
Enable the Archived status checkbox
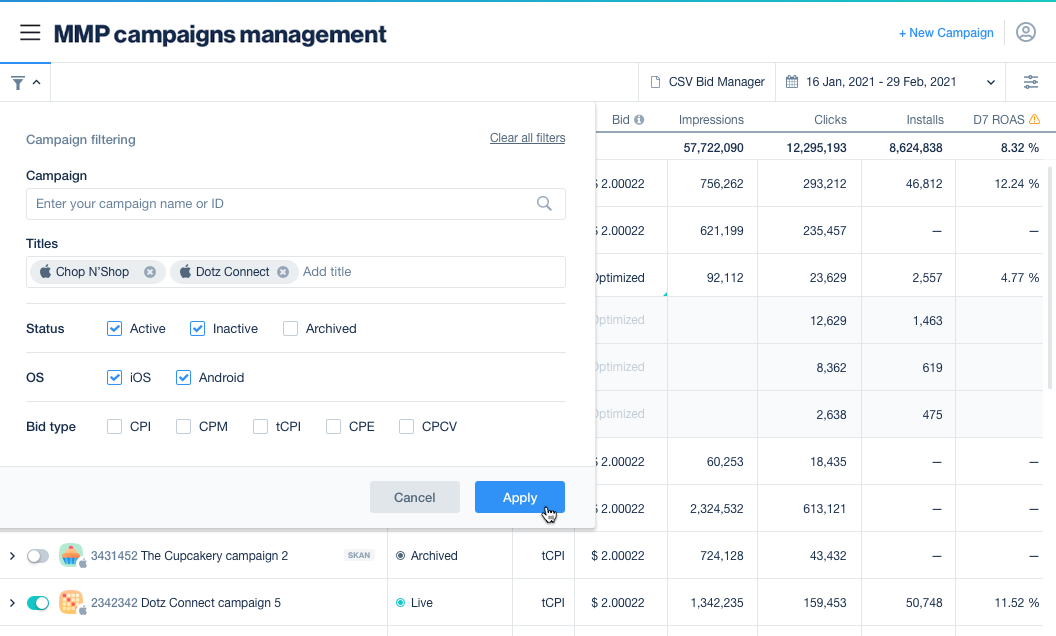point(290,329)
